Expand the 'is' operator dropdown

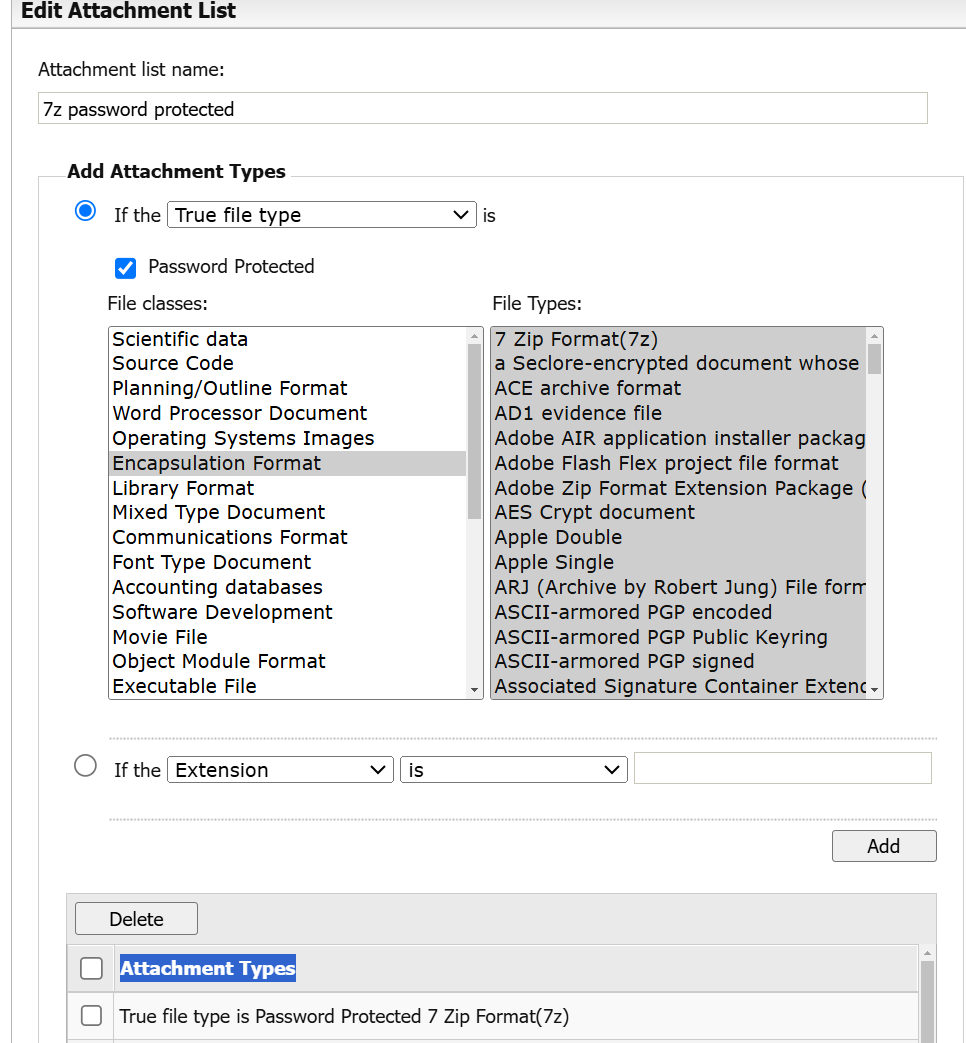pos(513,770)
